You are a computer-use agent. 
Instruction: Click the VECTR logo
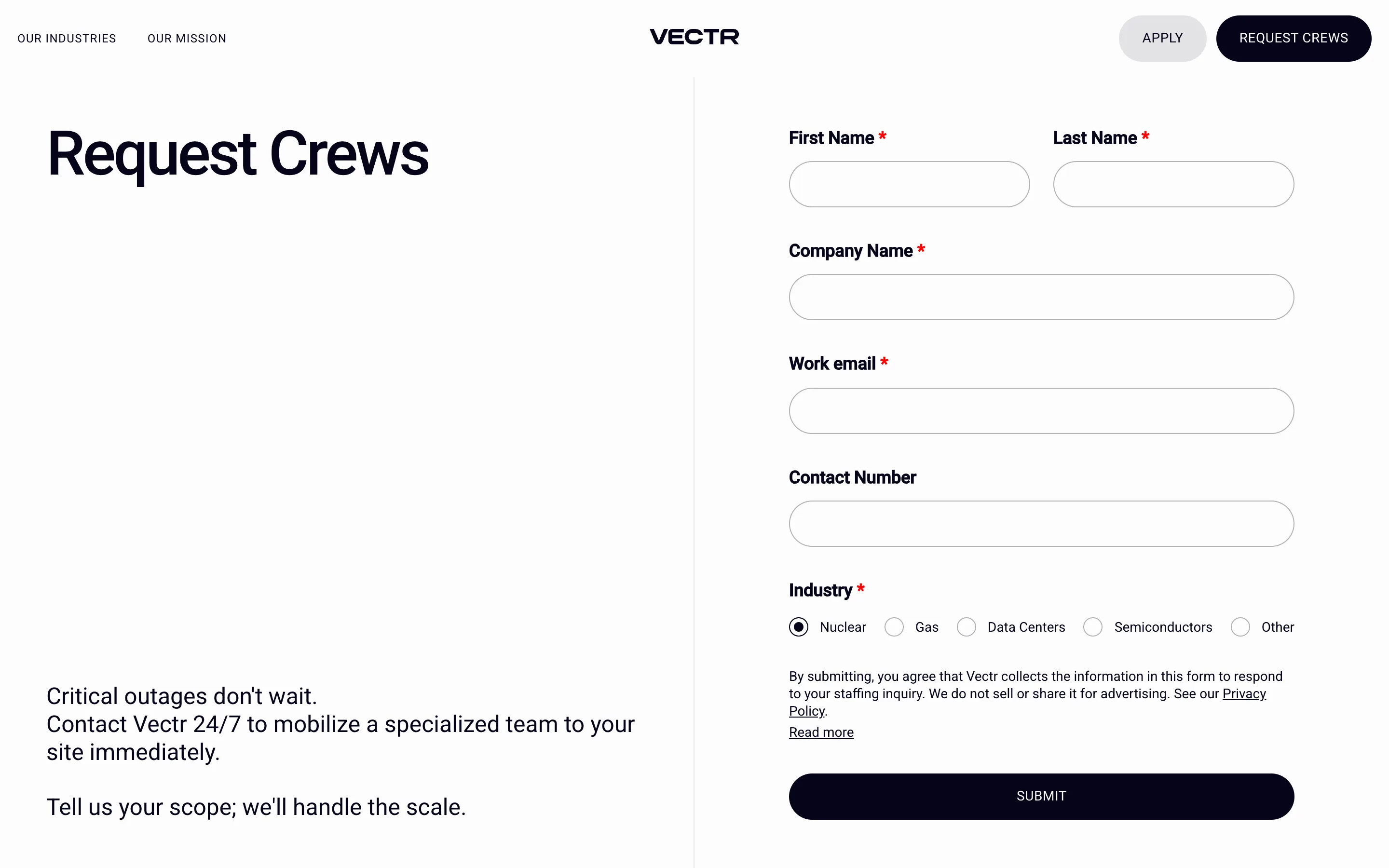click(x=694, y=37)
